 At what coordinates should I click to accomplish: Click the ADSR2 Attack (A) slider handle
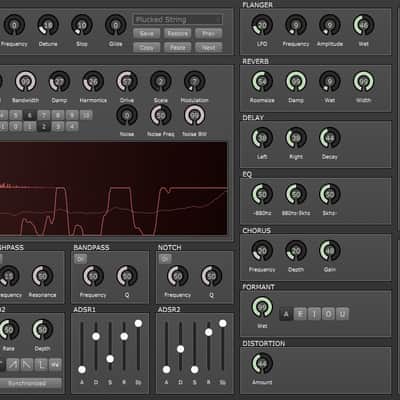pyautogui.click(x=166, y=369)
